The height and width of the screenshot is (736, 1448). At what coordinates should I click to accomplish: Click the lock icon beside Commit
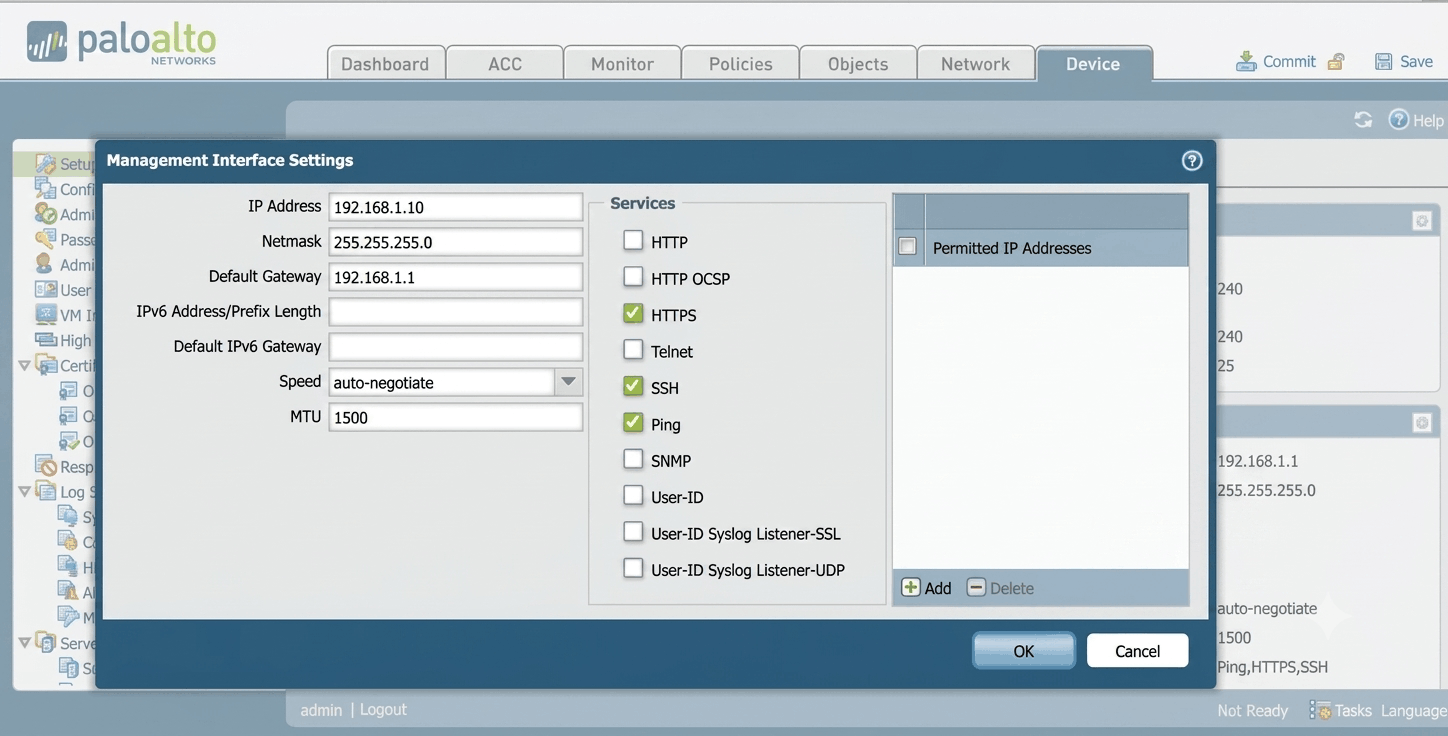point(1335,62)
